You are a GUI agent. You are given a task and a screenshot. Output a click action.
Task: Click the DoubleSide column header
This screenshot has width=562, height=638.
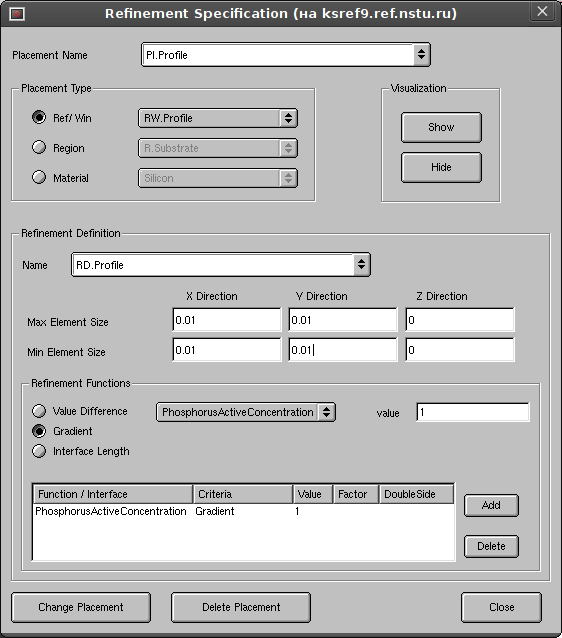417,494
